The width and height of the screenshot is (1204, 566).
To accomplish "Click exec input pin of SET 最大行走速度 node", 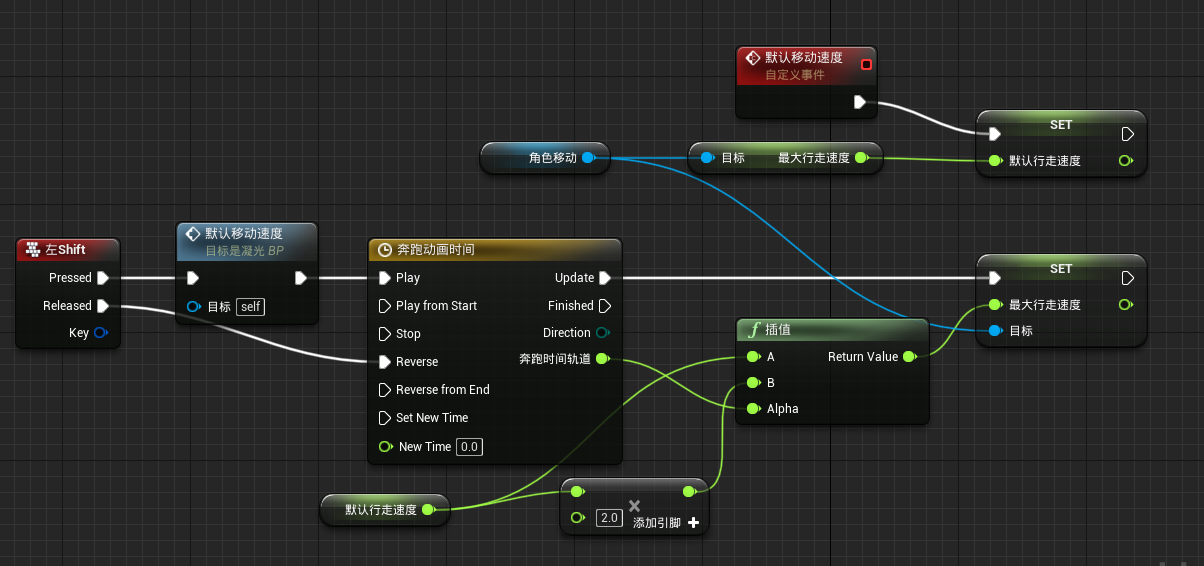I will click(x=994, y=278).
